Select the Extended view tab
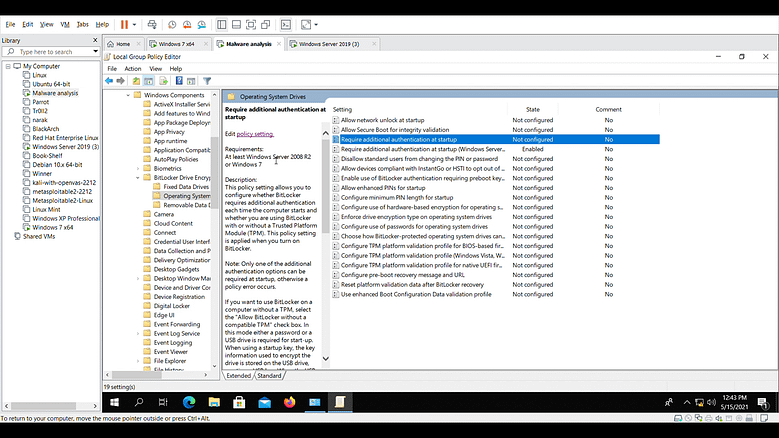 coord(238,376)
